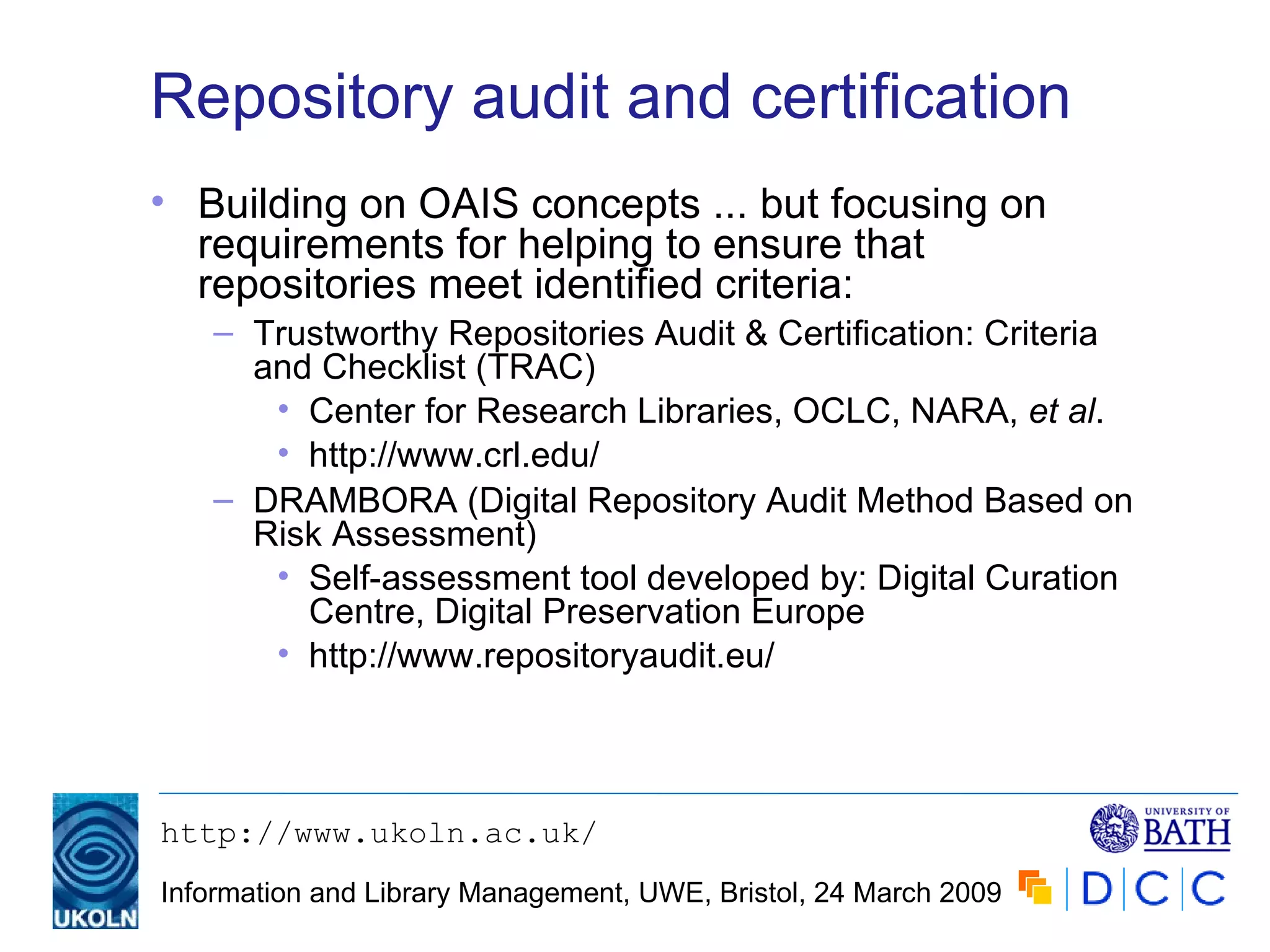Click the 'Repository audit and certification' title
1270x952 pixels.
610,97
